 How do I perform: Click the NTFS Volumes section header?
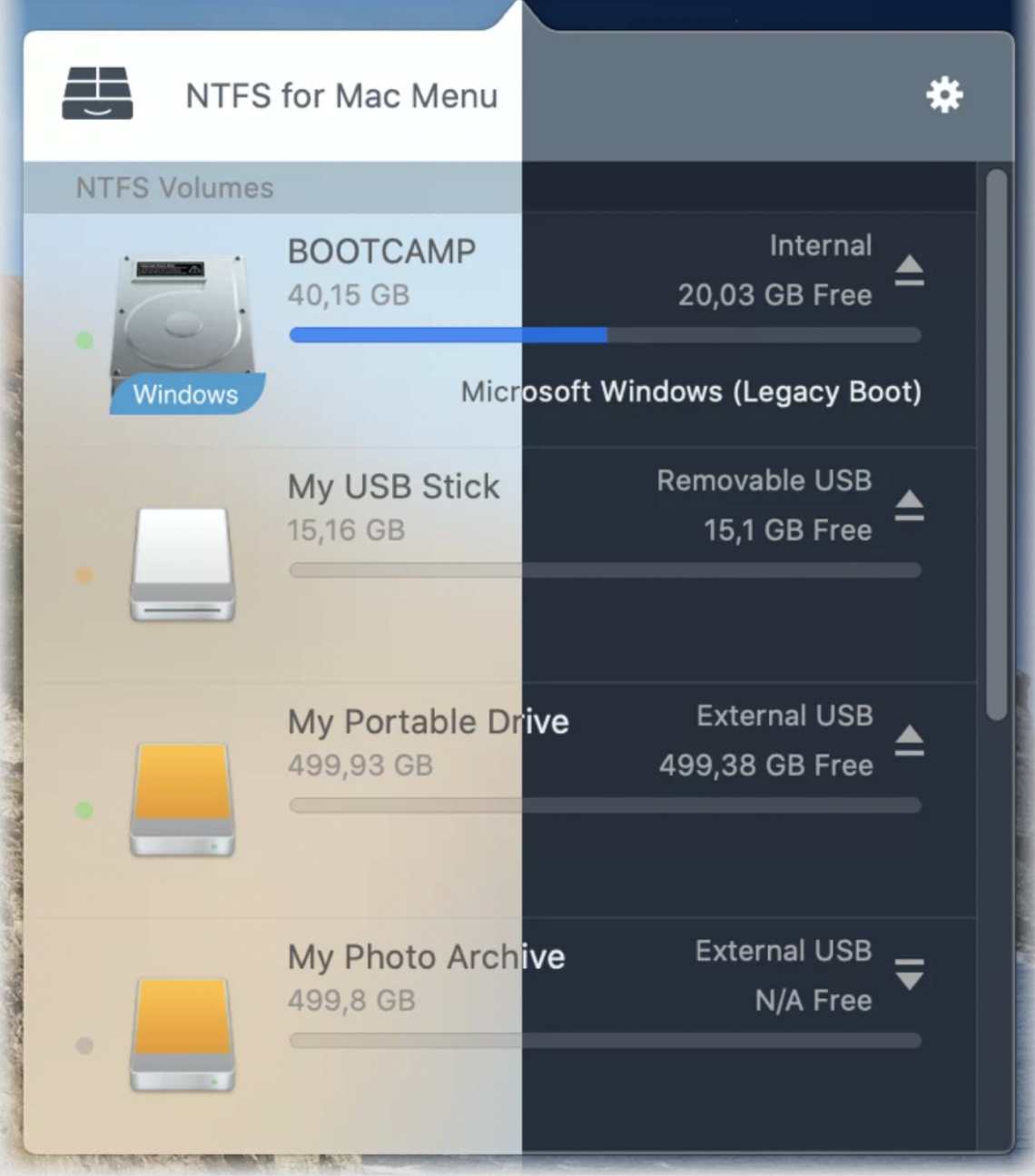[174, 188]
